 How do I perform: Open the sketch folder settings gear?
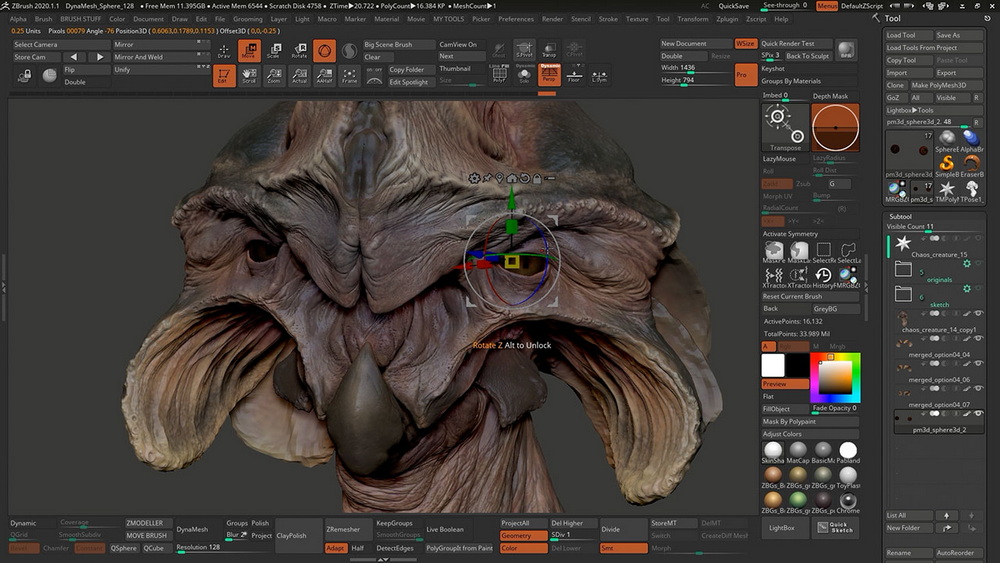tap(967, 289)
